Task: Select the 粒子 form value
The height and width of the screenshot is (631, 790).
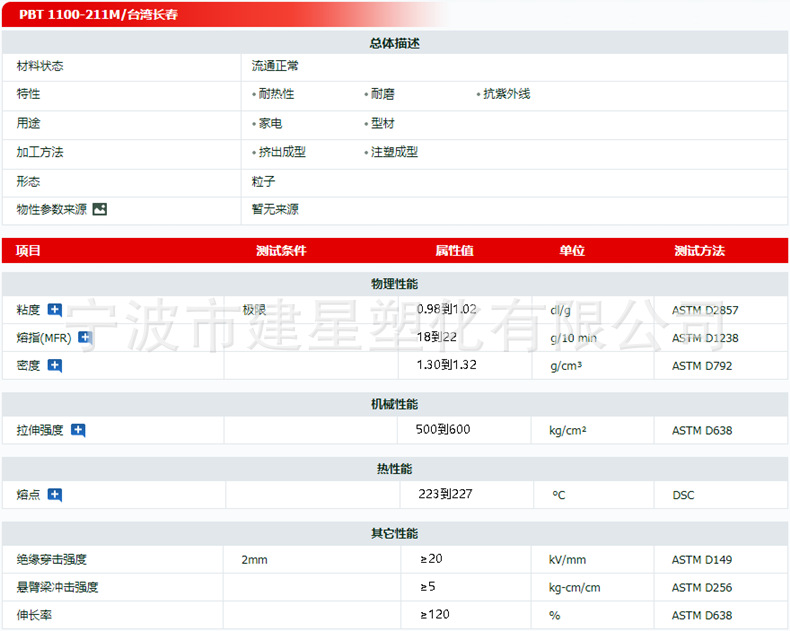Action: (264, 181)
